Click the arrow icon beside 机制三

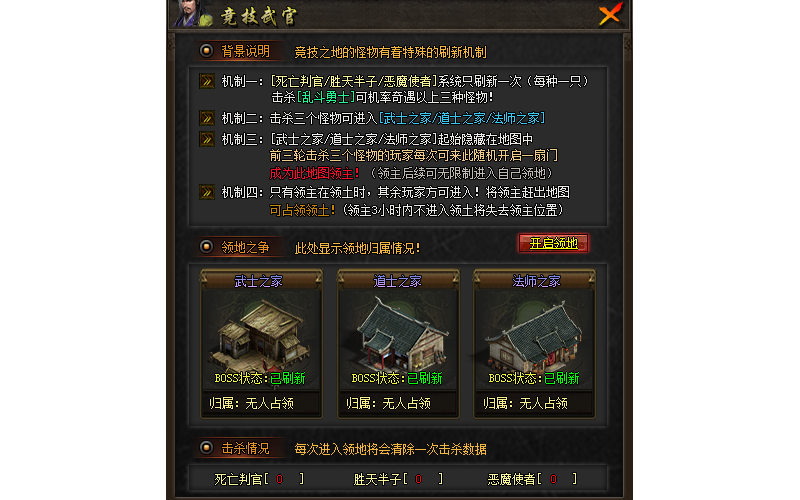tap(207, 139)
